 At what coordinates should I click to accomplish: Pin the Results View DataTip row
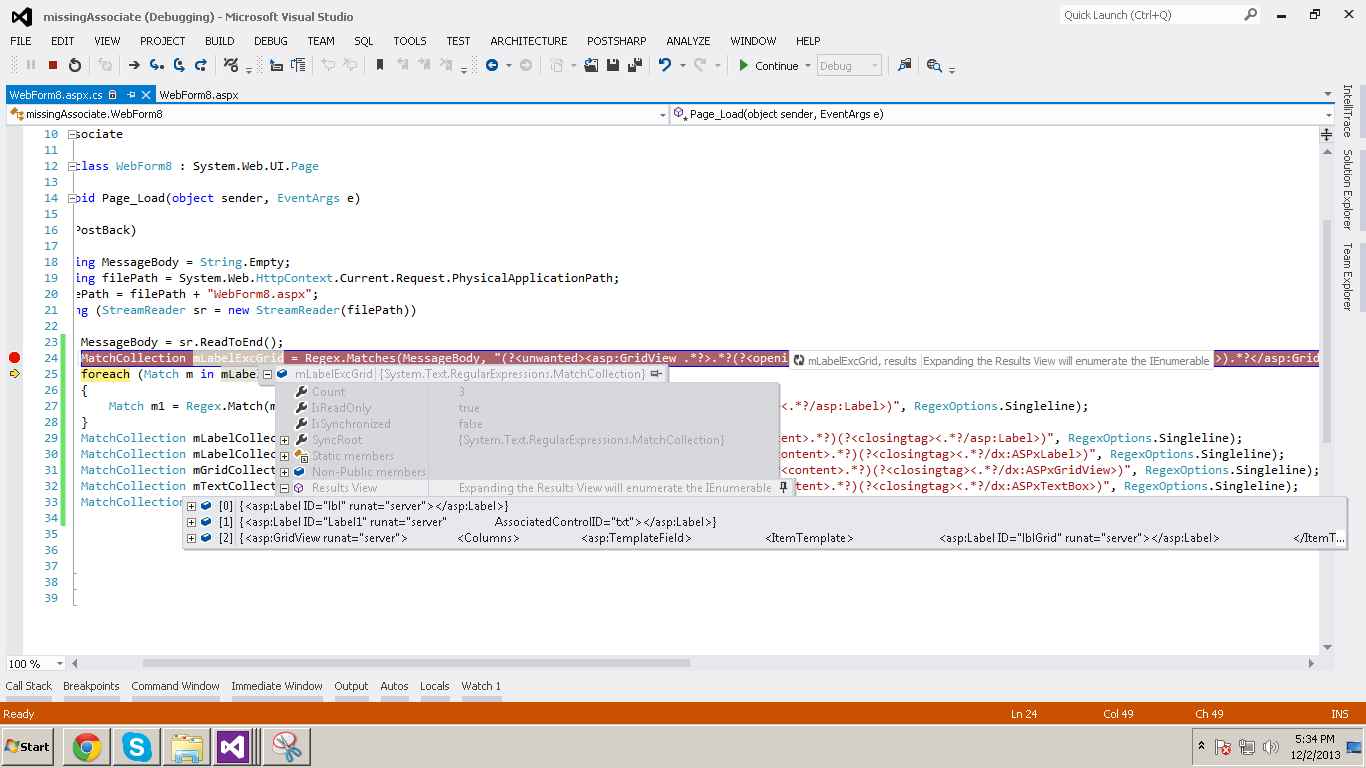(x=784, y=488)
